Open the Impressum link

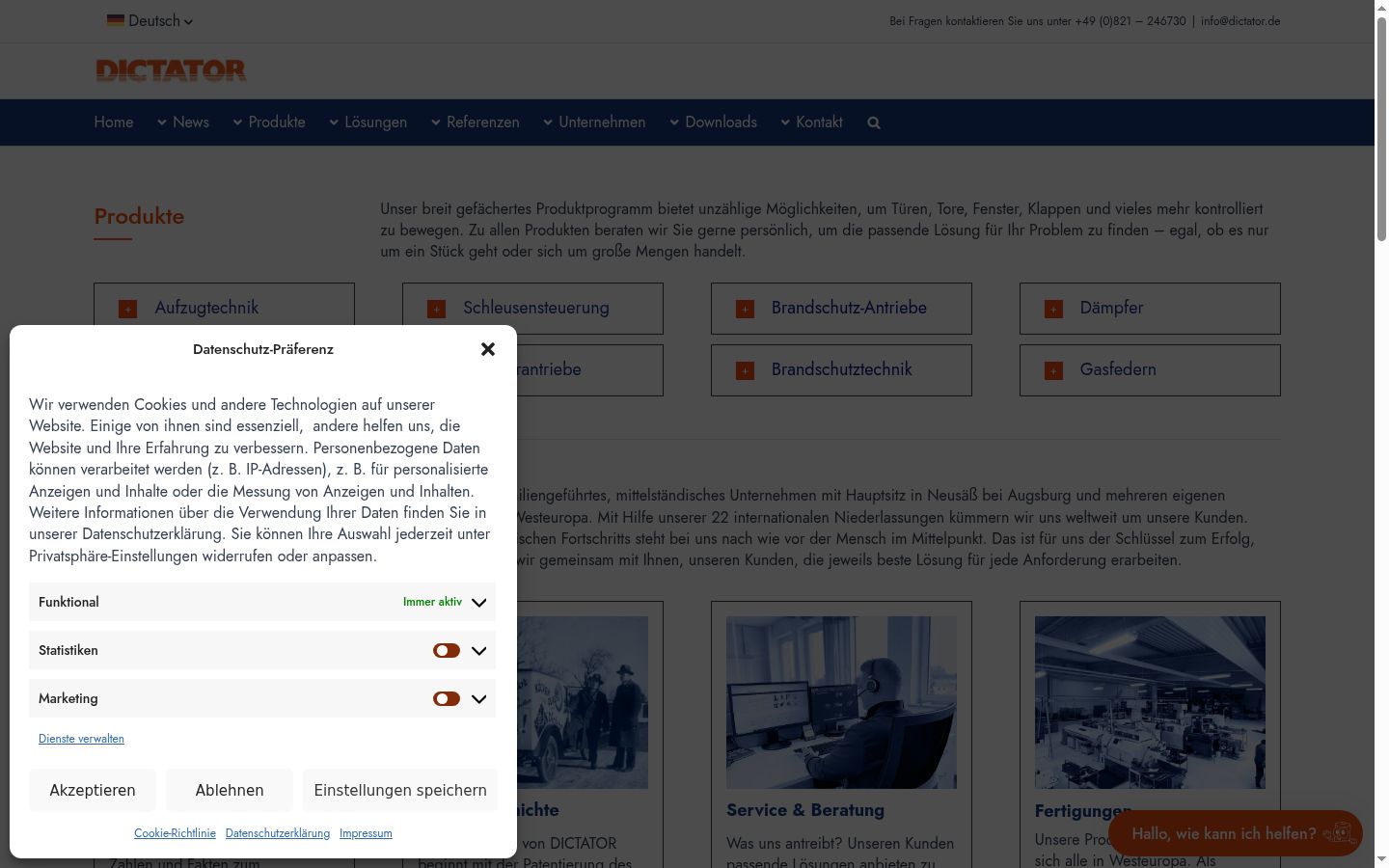click(366, 833)
